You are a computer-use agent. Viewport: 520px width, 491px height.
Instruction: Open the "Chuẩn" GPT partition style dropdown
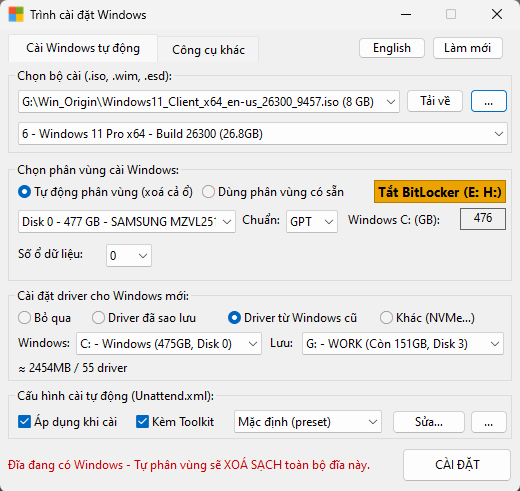coord(312,221)
